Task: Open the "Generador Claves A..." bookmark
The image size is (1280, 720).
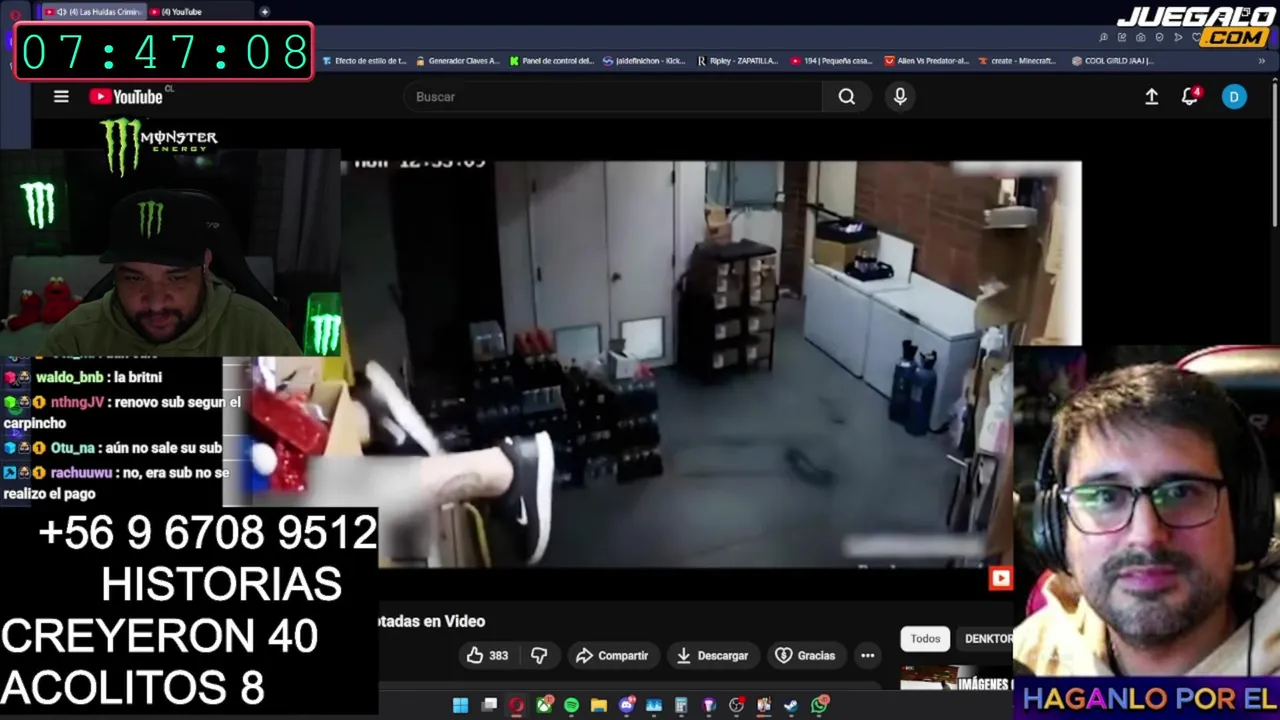Action: (458, 61)
